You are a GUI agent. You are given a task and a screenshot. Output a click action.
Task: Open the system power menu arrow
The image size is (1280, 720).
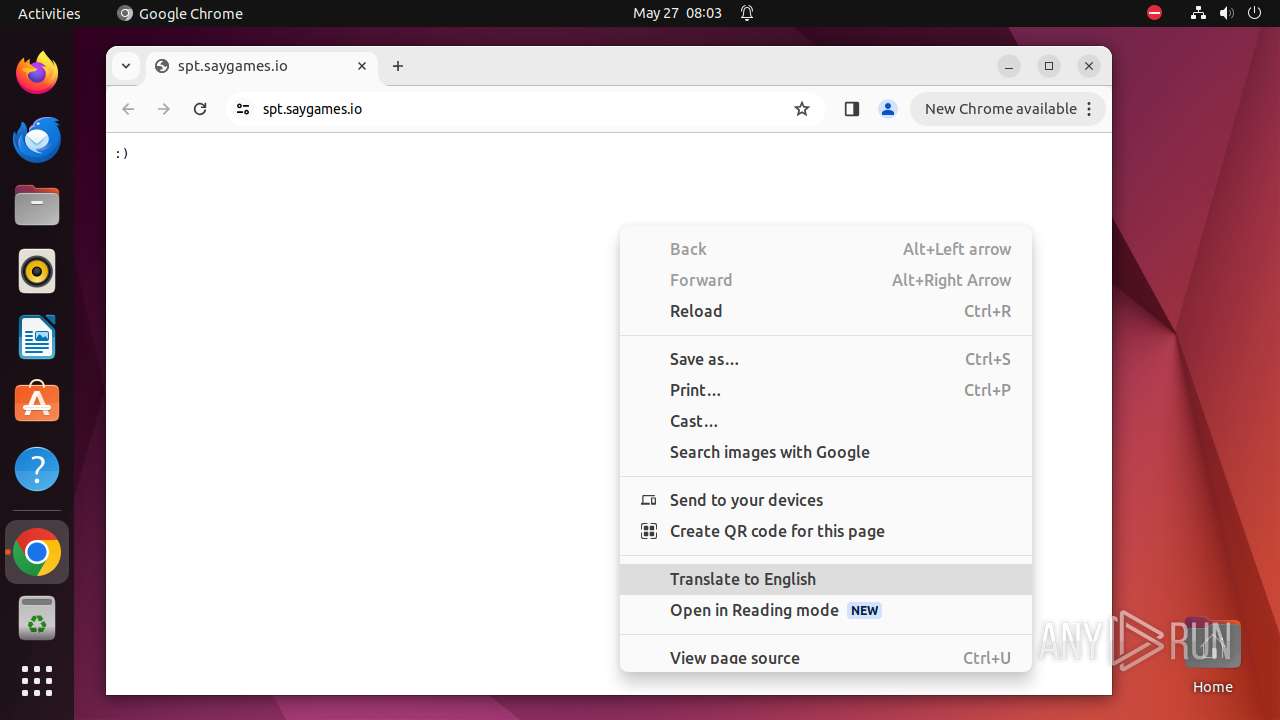pyautogui.click(x=1255, y=13)
